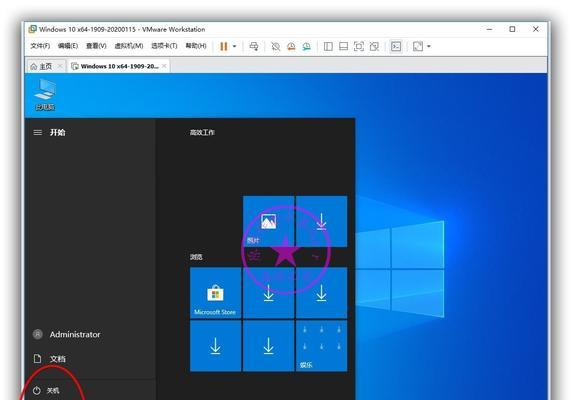Revert the virtual machine to snapshot
This screenshot has height=400, width=572.
(x=291, y=46)
